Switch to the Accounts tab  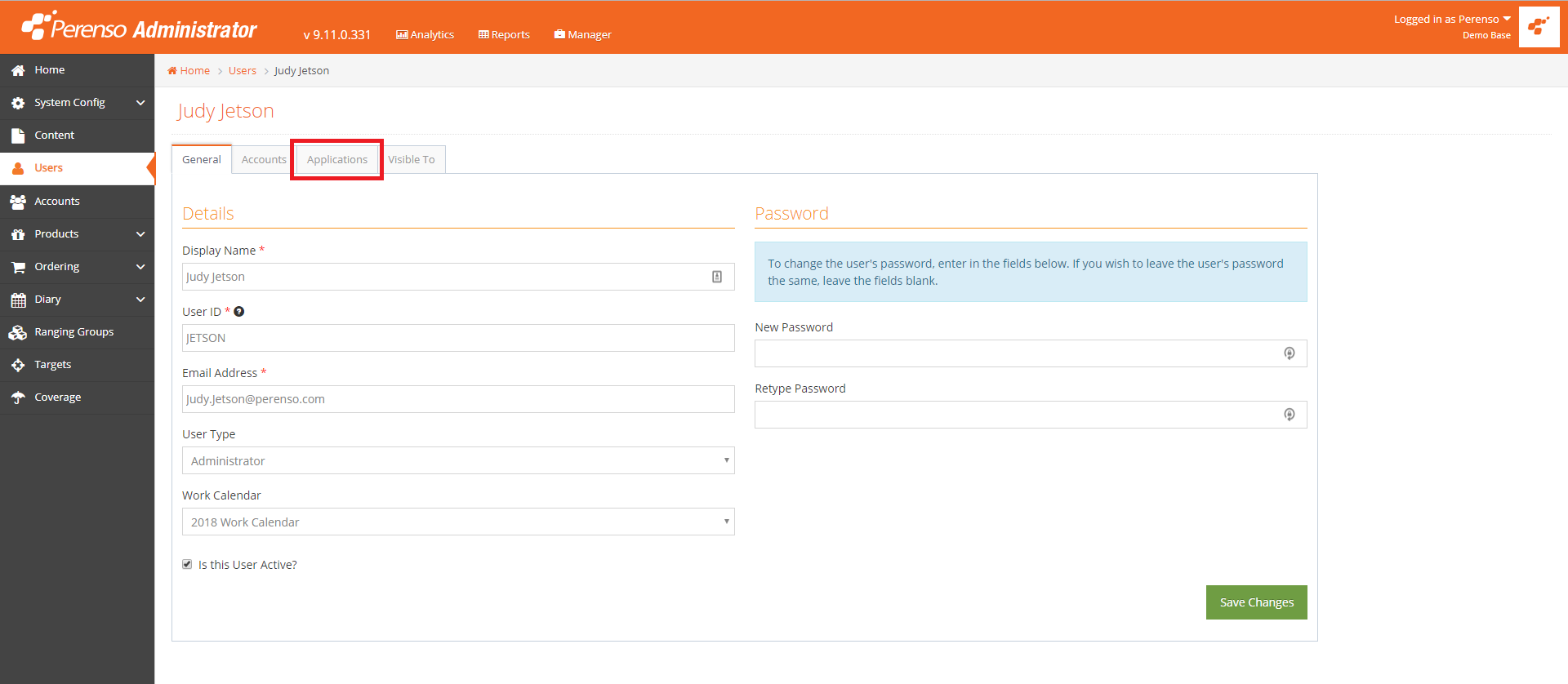click(264, 159)
